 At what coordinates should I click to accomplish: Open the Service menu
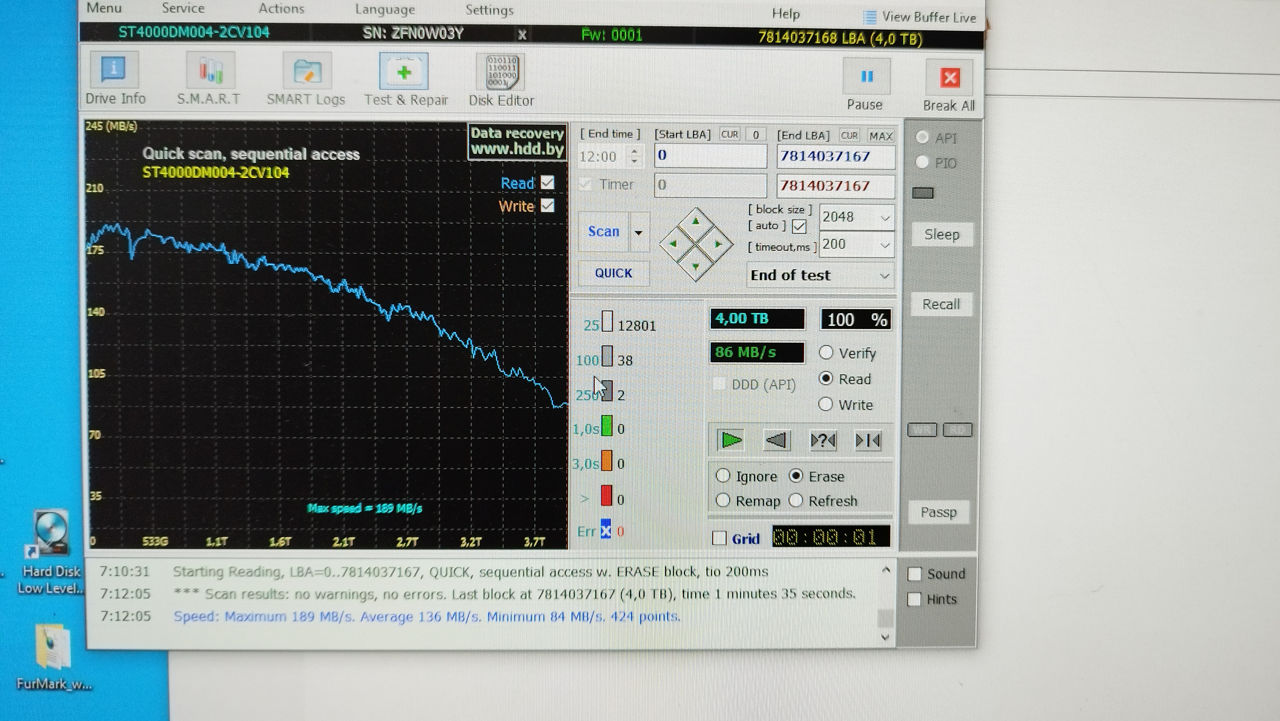click(183, 8)
